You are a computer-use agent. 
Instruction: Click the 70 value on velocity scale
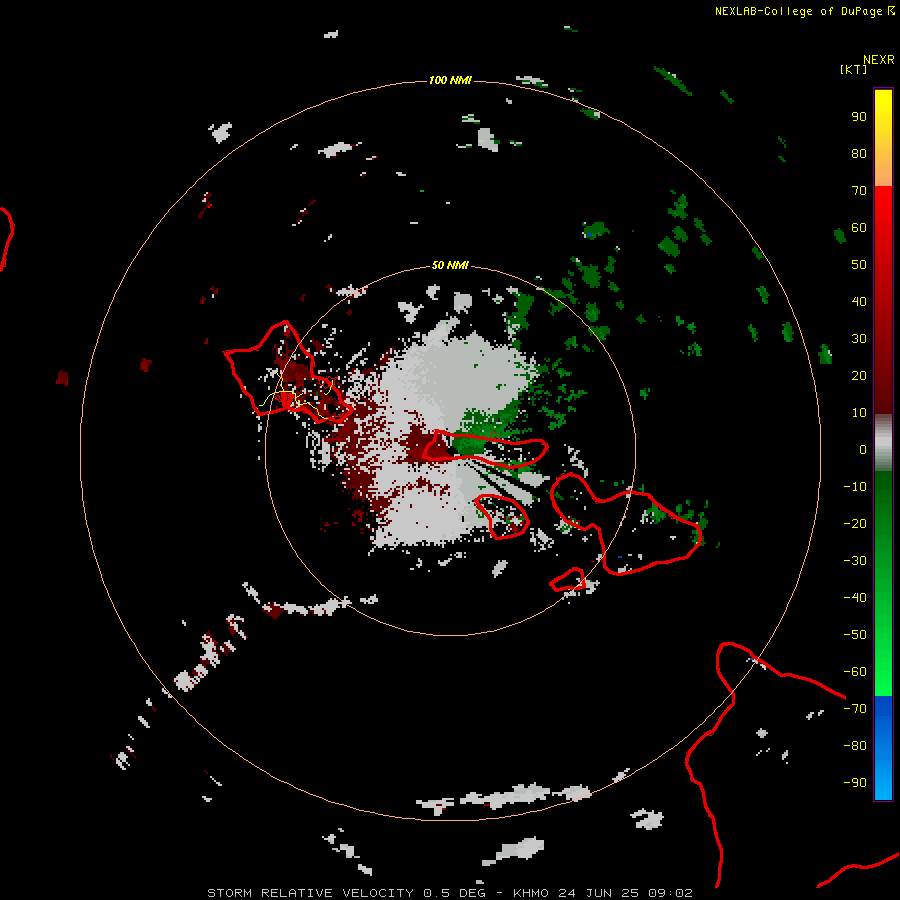(859, 191)
